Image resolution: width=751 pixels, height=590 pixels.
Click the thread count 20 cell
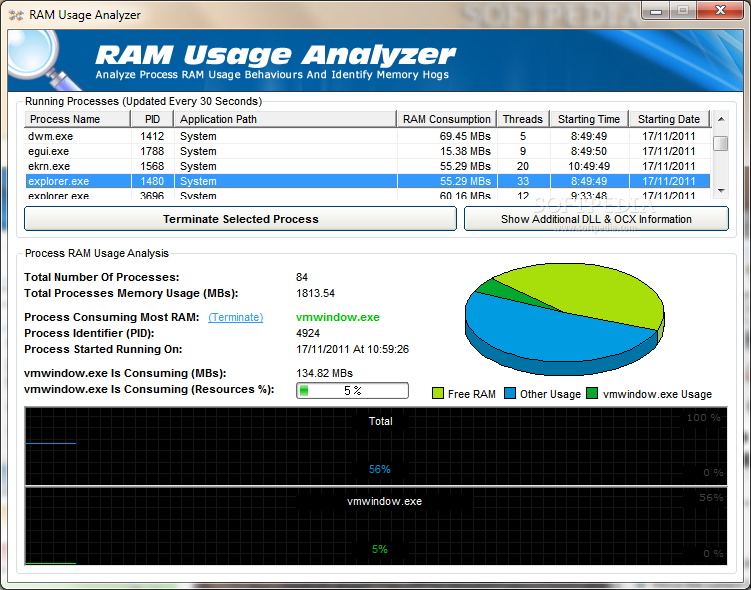pos(523,166)
